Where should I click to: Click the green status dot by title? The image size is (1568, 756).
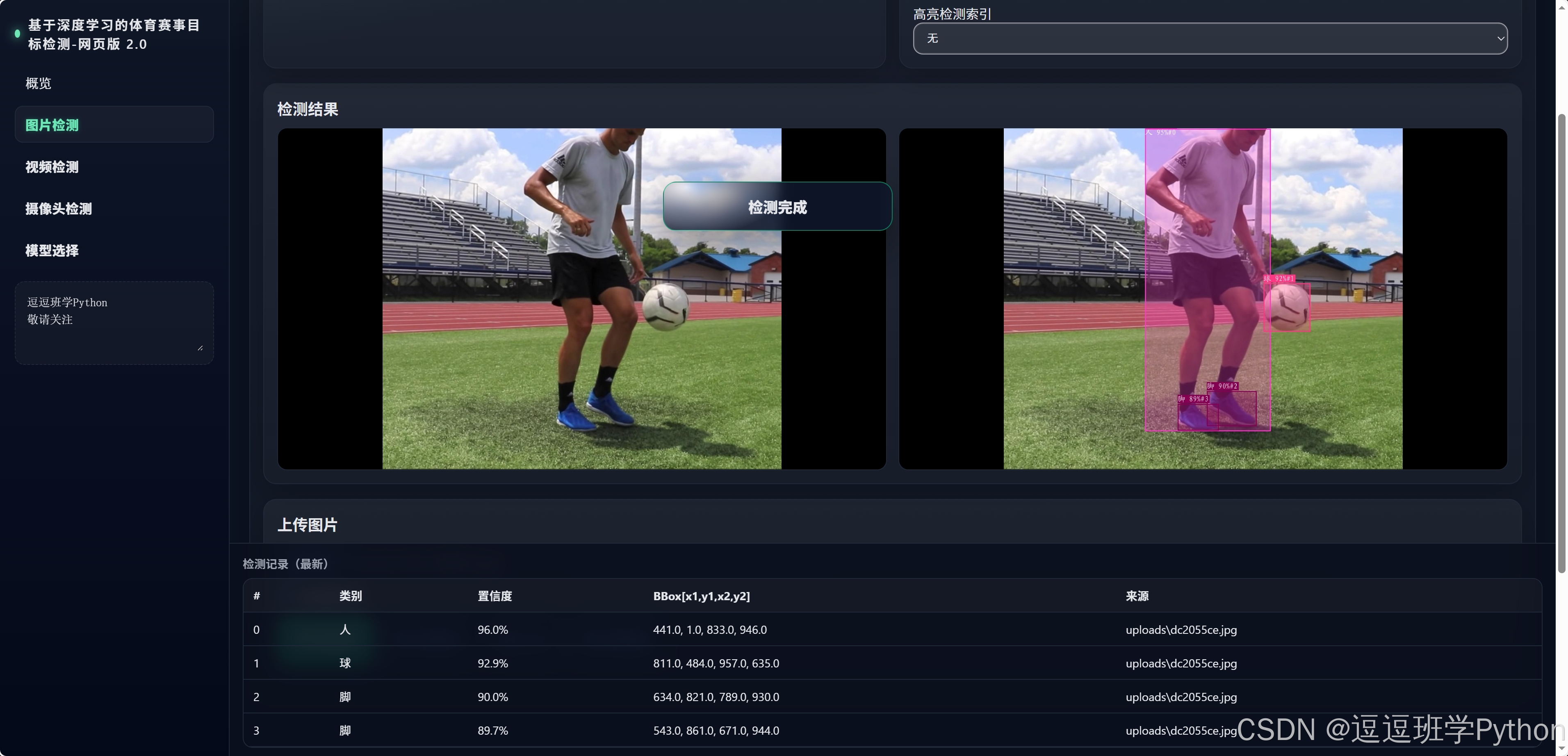[x=17, y=34]
